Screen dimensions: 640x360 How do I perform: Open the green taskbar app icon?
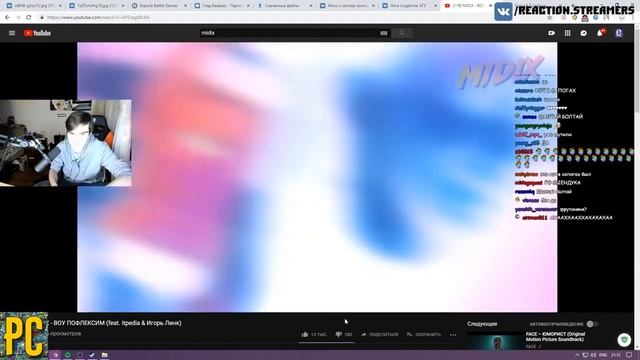[68, 355]
